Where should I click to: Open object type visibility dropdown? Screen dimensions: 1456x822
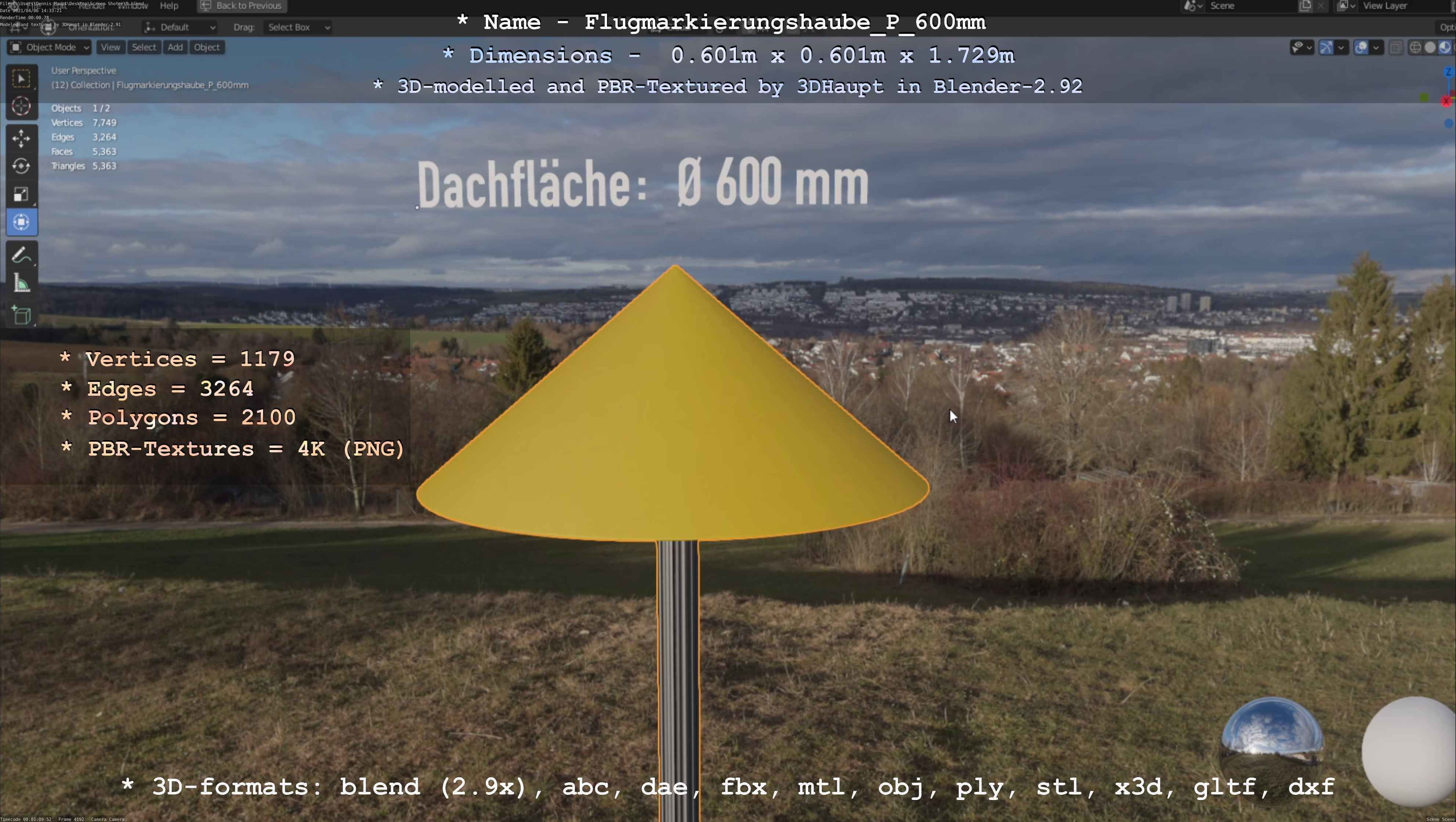click(1302, 47)
